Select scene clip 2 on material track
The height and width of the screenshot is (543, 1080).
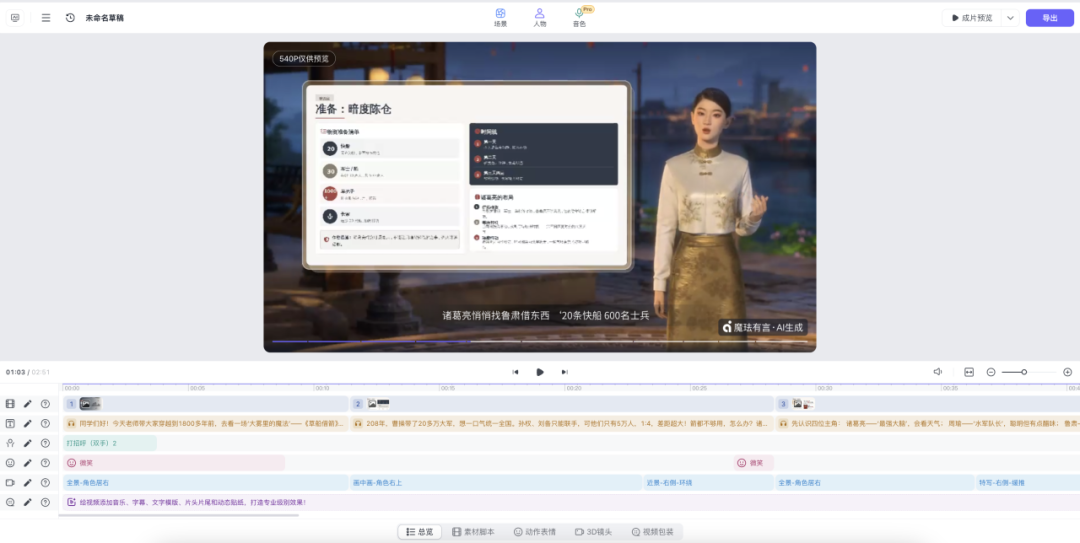click(x=562, y=404)
